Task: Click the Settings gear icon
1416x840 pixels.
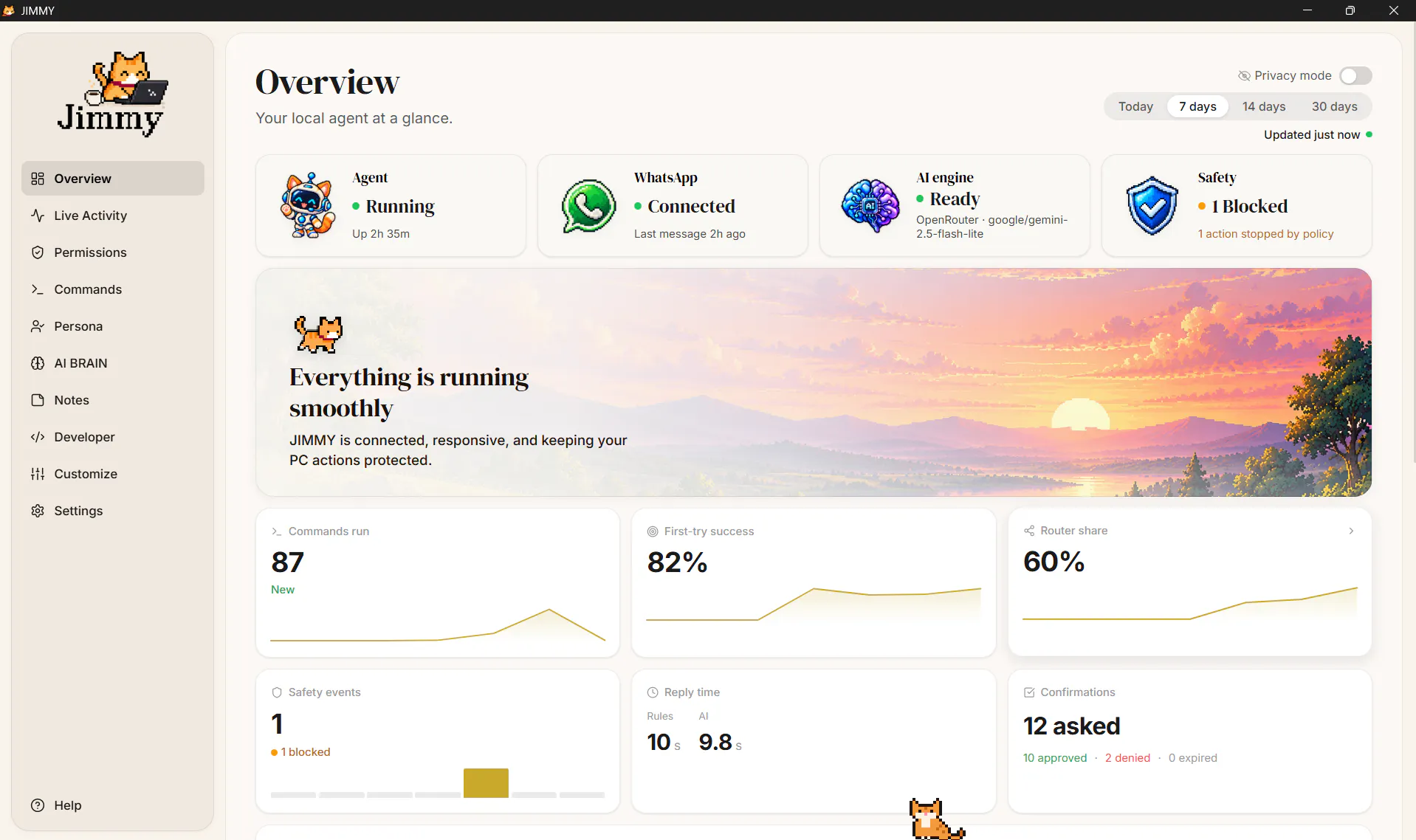Action: click(38, 511)
